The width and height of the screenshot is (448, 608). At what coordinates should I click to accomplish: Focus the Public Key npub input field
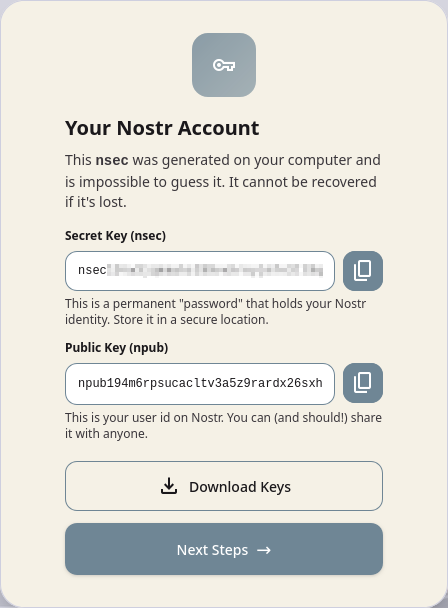pyautogui.click(x=200, y=383)
